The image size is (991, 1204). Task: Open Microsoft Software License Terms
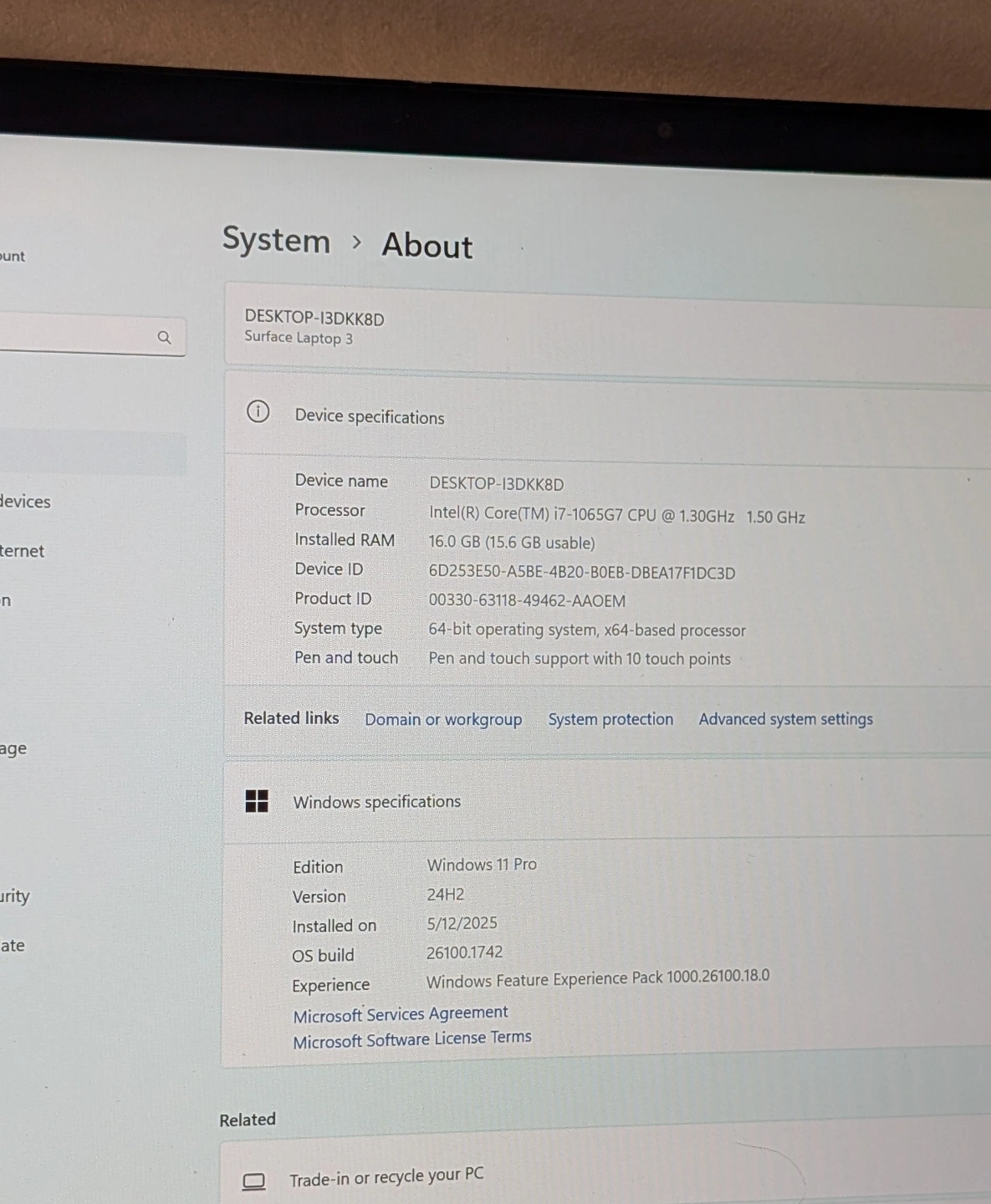412,1039
